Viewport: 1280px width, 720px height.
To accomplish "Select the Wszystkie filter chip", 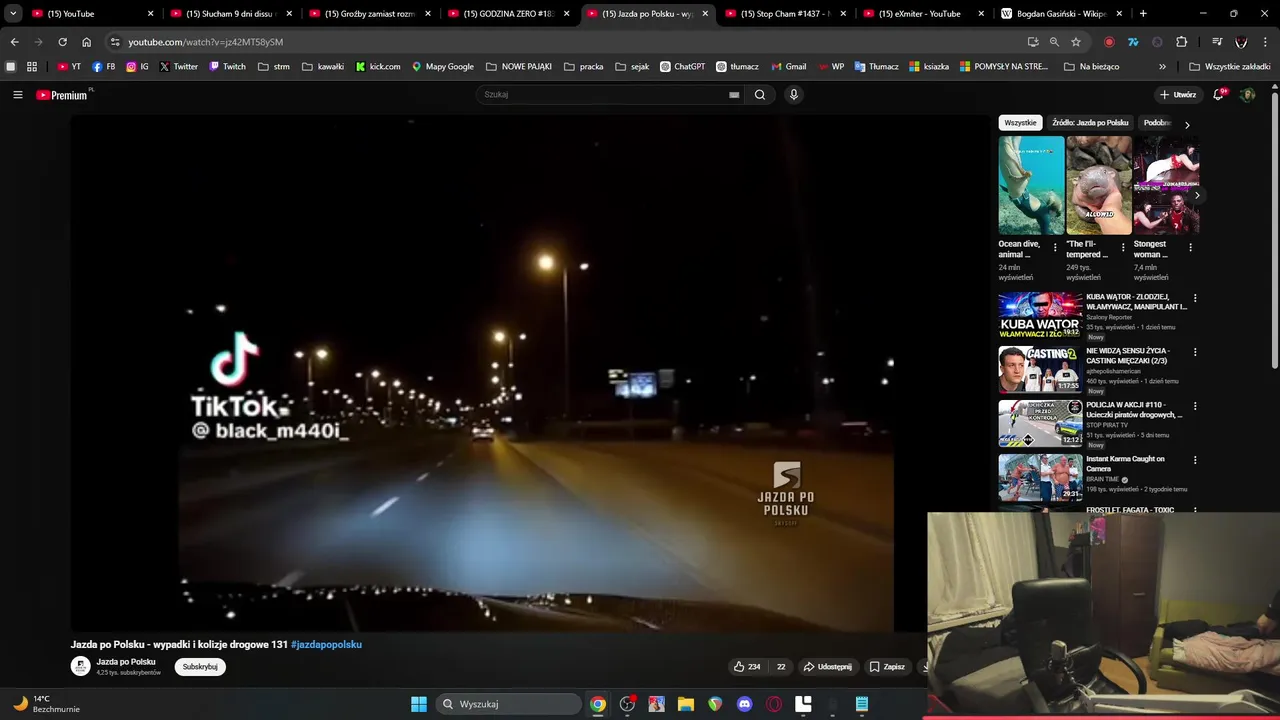I will [1020, 123].
